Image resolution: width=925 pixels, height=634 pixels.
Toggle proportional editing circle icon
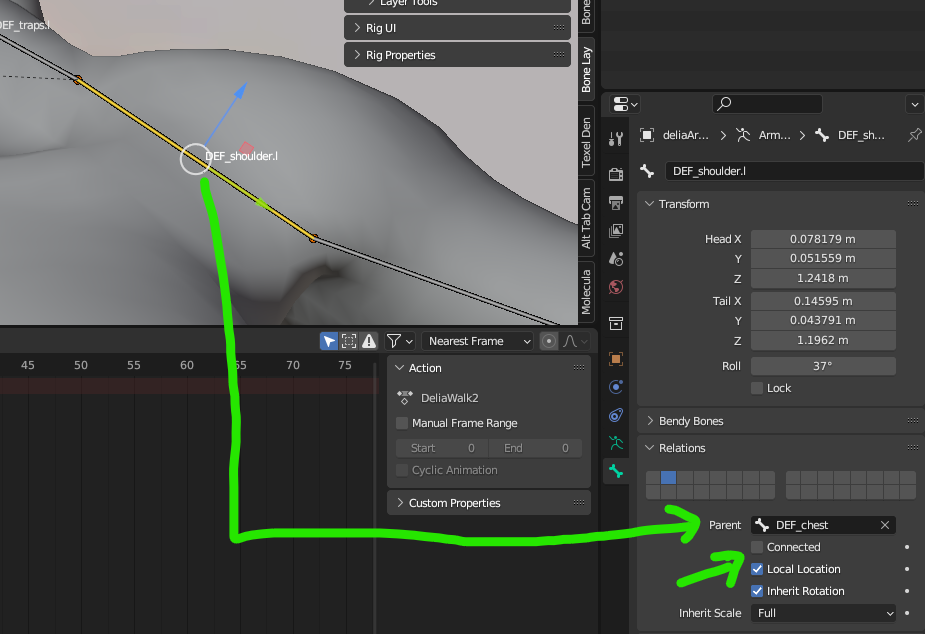tap(549, 341)
